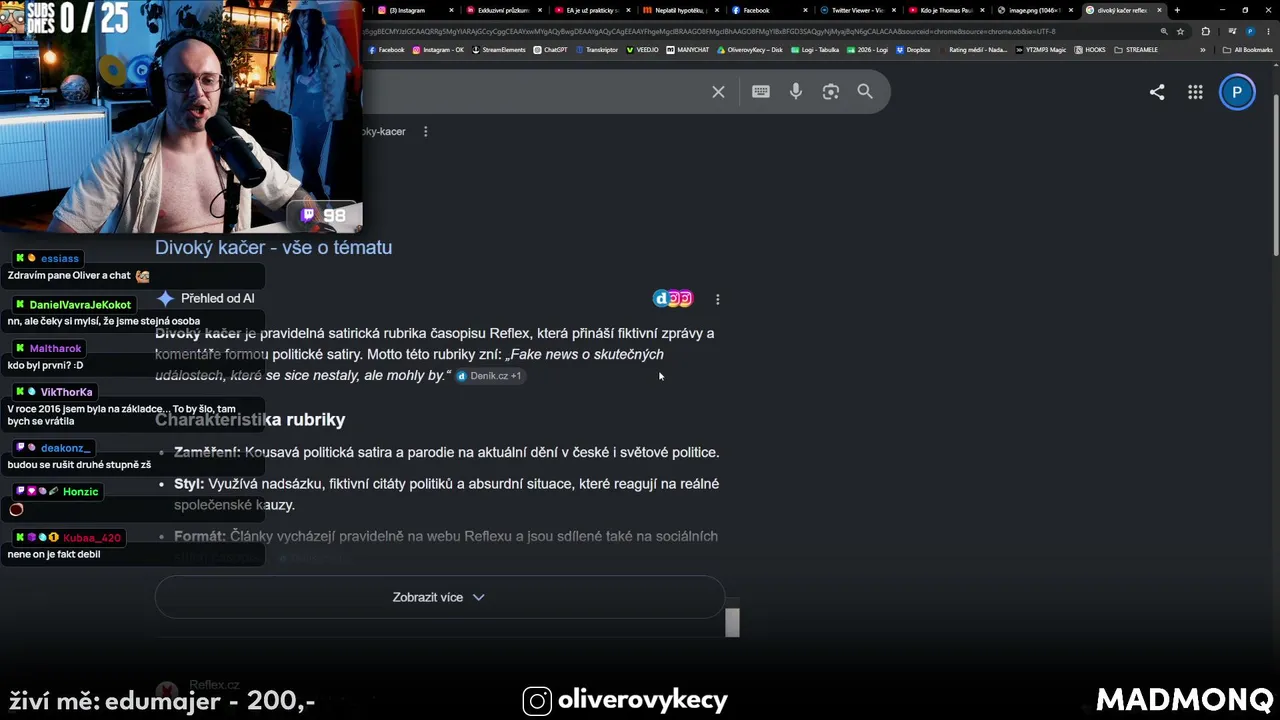Open the 2026 - Logi bookmark
The height and width of the screenshot is (720, 1280).
tap(868, 50)
